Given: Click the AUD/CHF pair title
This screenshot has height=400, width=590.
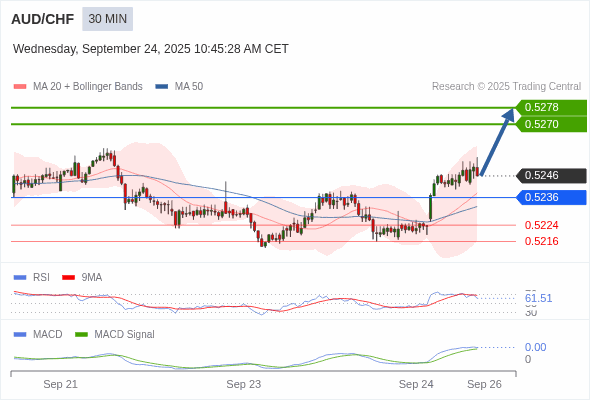Looking at the screenshot, I should coord(43,19).
